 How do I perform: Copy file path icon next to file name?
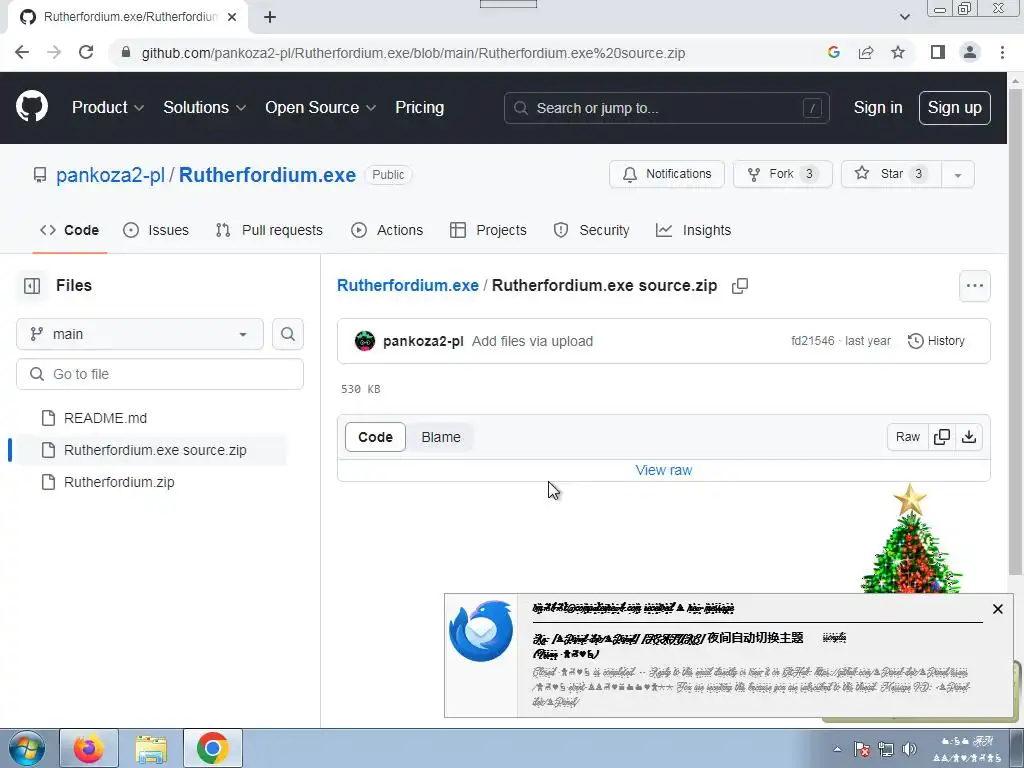coord(740,286)
